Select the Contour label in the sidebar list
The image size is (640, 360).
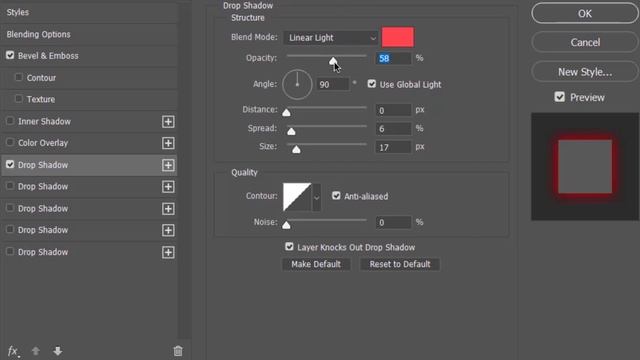tap(41, 78)
